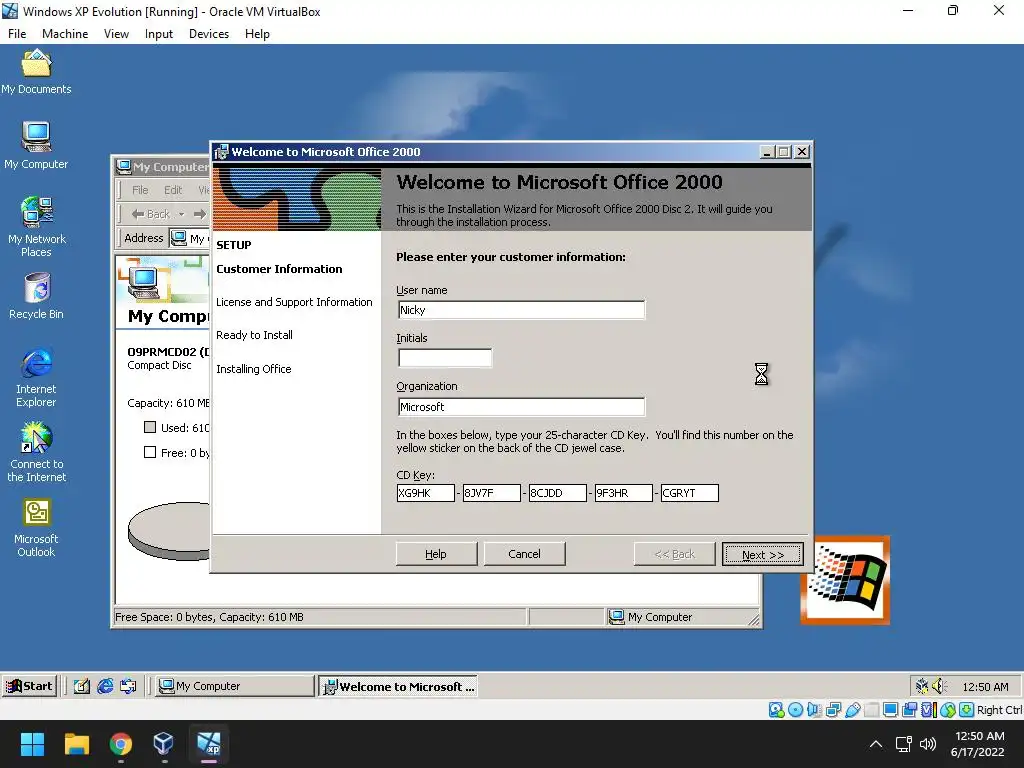
Task: Show hidden tray icons chevron
Action: [876, 744]
